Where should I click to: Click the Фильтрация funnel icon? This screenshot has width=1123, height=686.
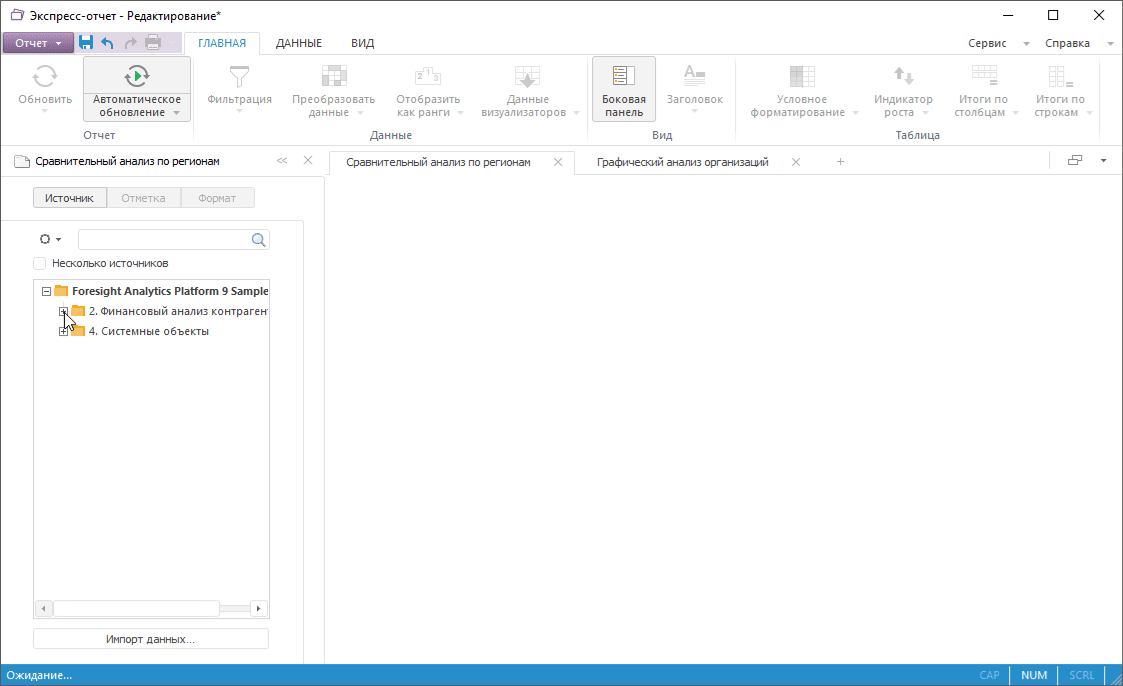pyautogui.click(x=239, y=76)
